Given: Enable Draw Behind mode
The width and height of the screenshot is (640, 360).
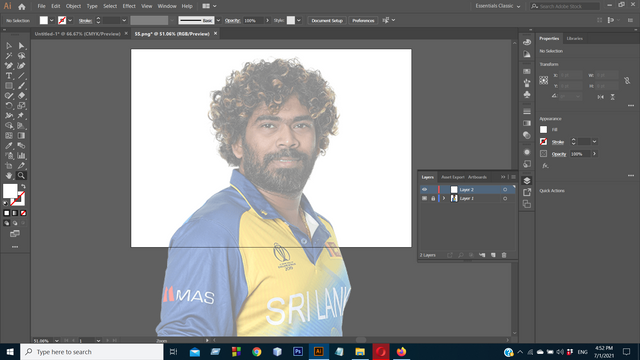Looking at the screenshot, I should click(x=15, y=223).
